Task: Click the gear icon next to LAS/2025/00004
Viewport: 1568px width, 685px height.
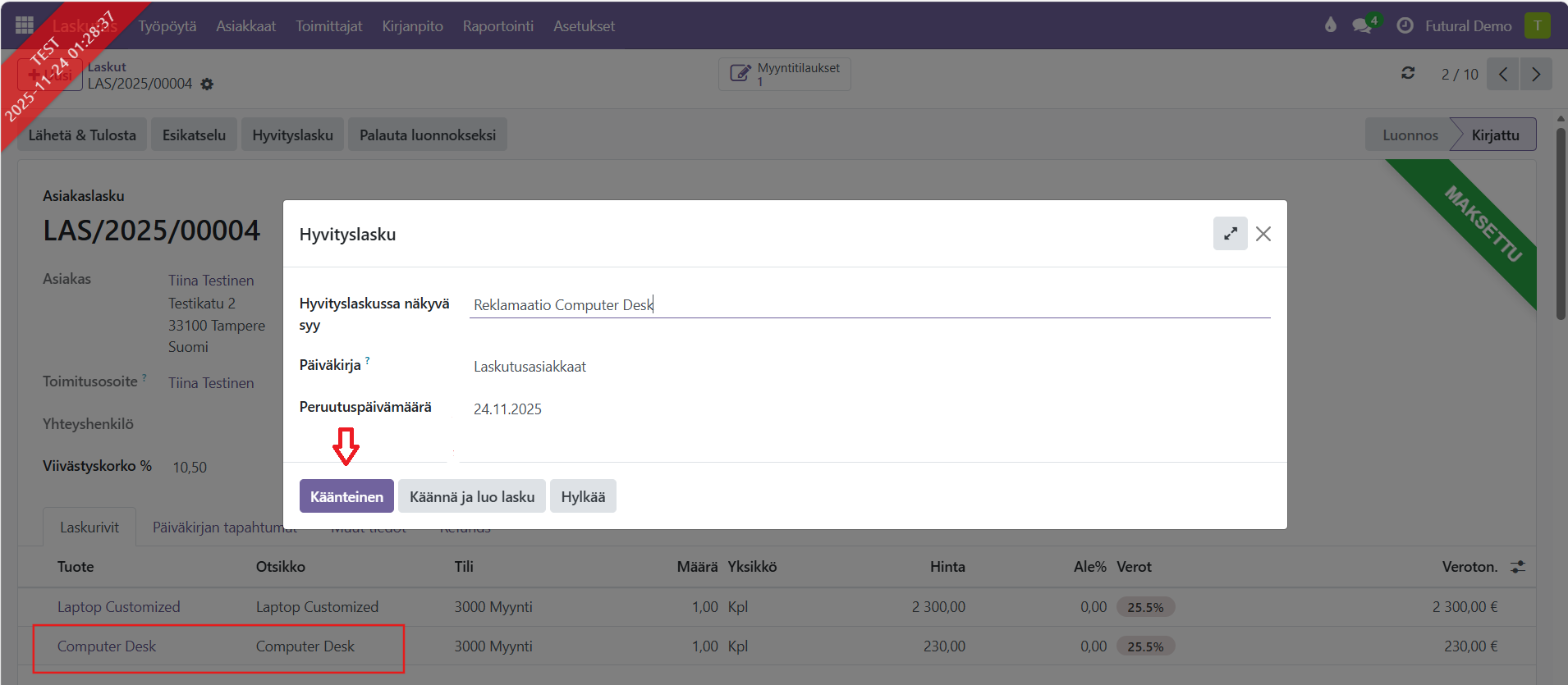Action: [x=207, y=84]
